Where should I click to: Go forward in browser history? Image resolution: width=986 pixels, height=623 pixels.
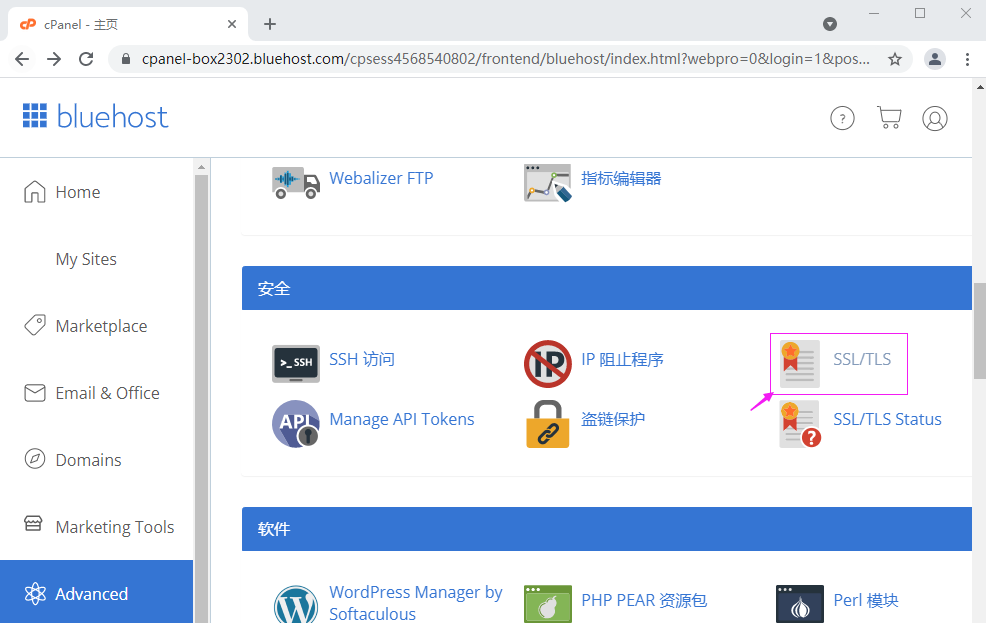click(x=54, y=59)
